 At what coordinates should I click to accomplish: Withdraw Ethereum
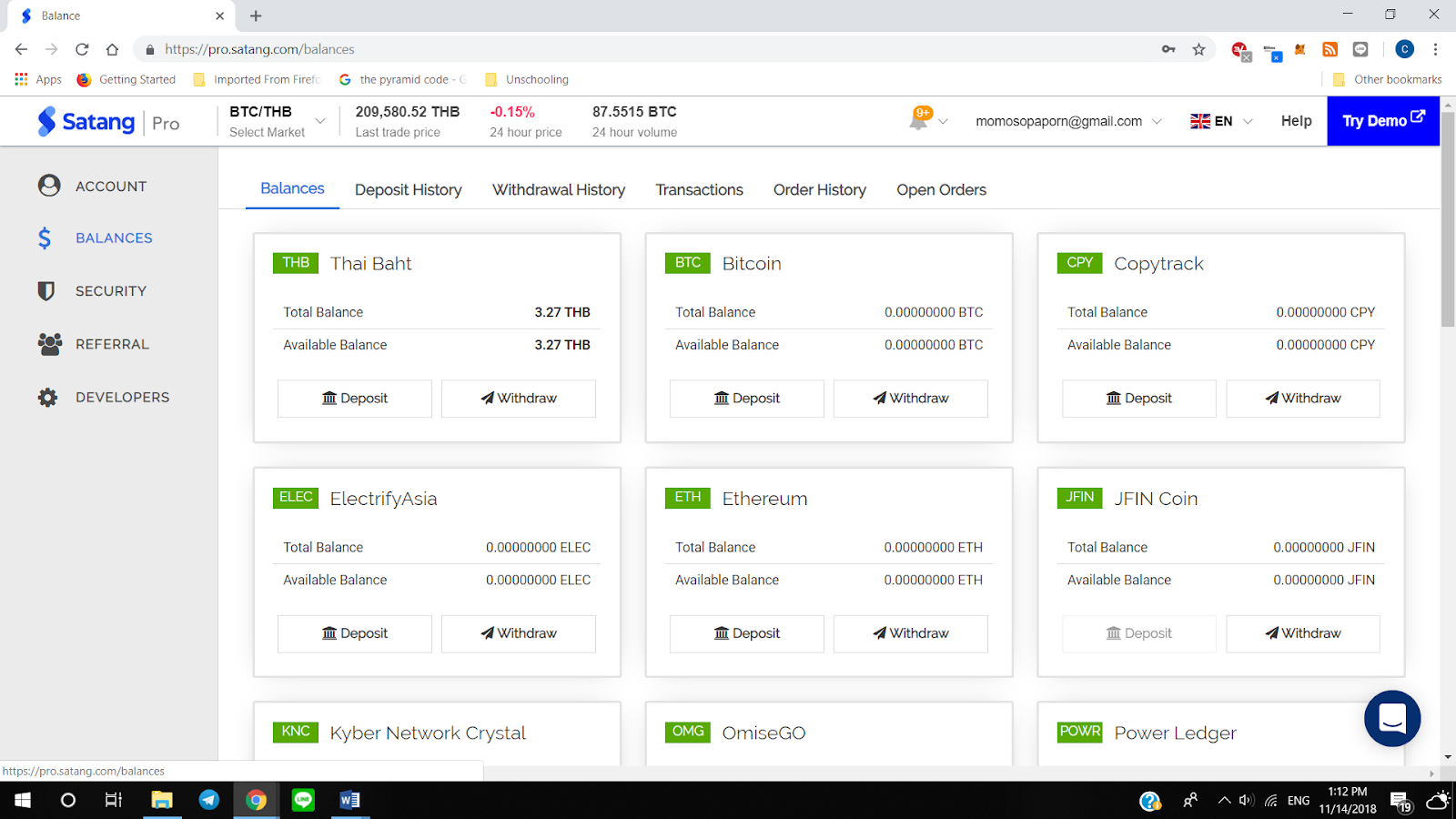pos(911,633)
